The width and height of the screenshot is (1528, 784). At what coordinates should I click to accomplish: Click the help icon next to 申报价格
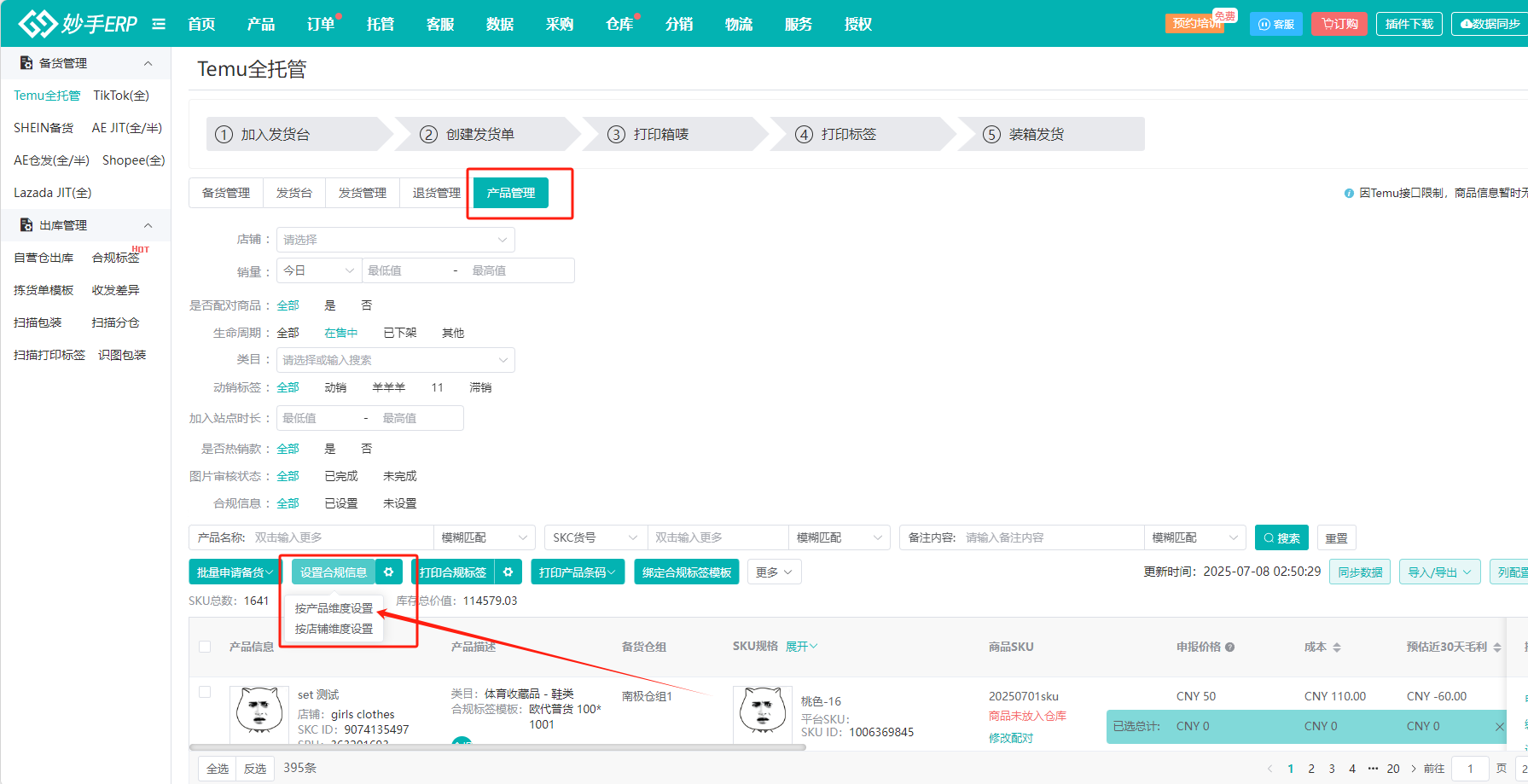(x=1229, y=647)
